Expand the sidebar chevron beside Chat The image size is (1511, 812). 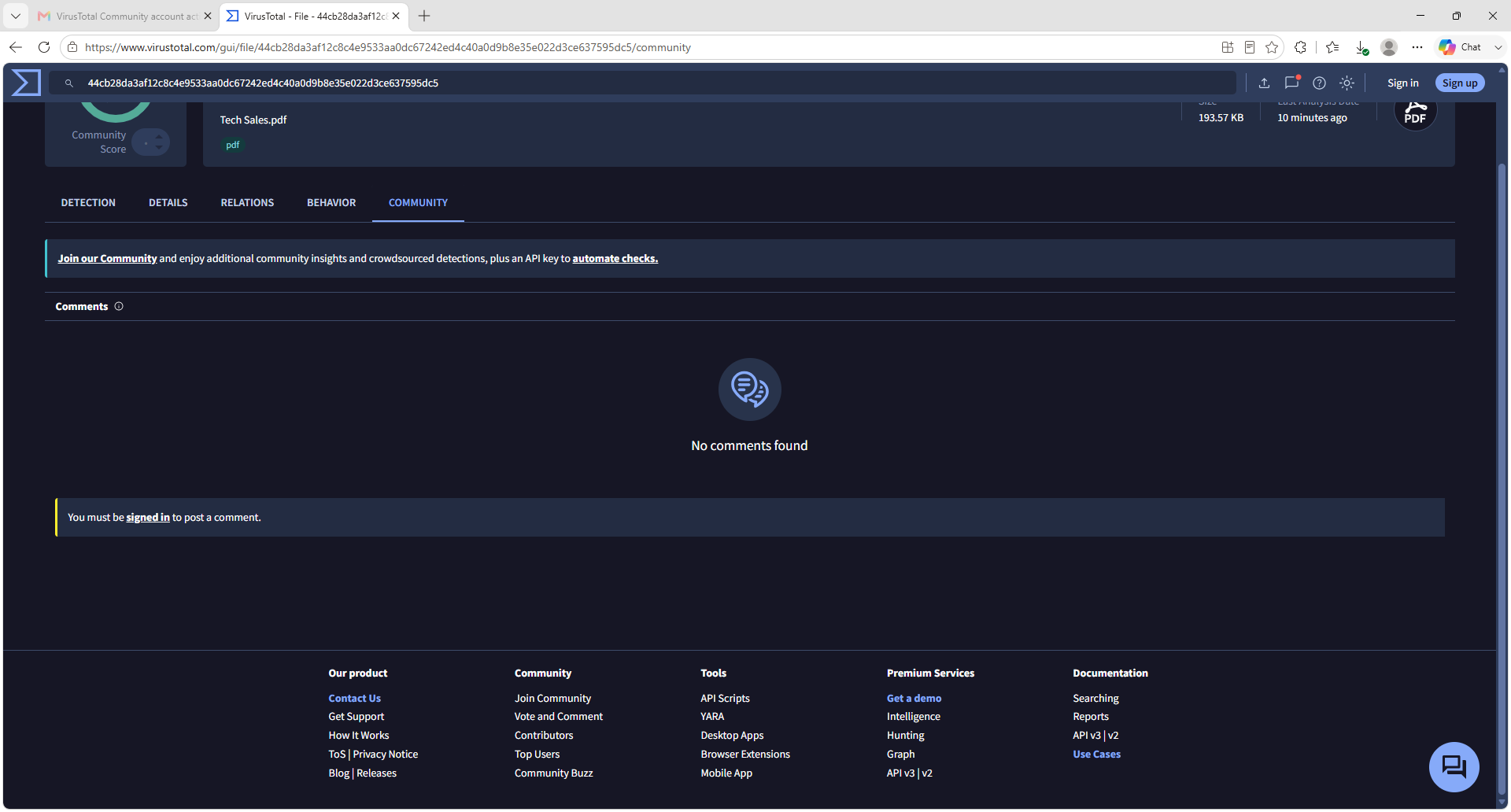(1498, 47)
